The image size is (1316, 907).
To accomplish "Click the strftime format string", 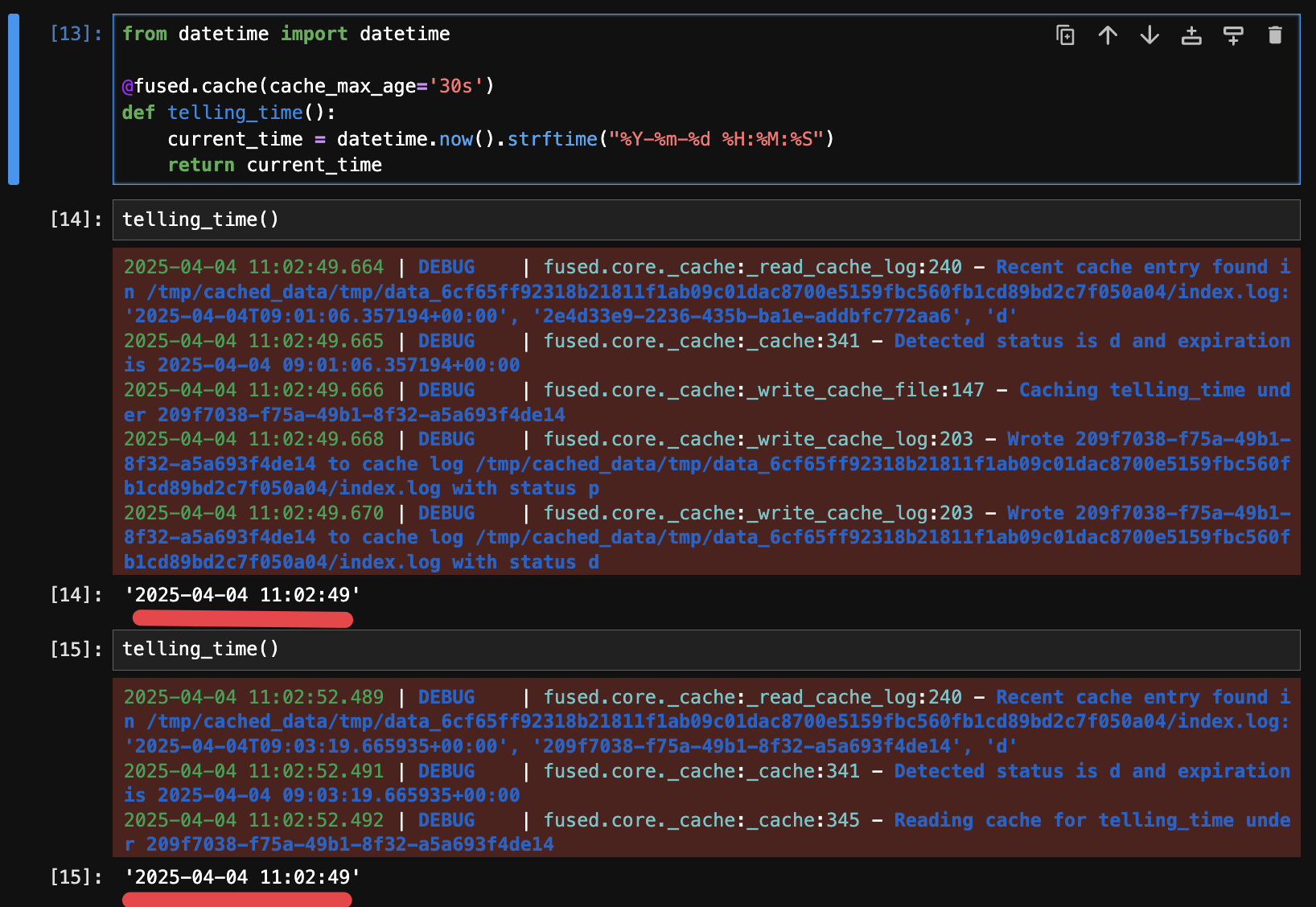I will tap(716, 139).
